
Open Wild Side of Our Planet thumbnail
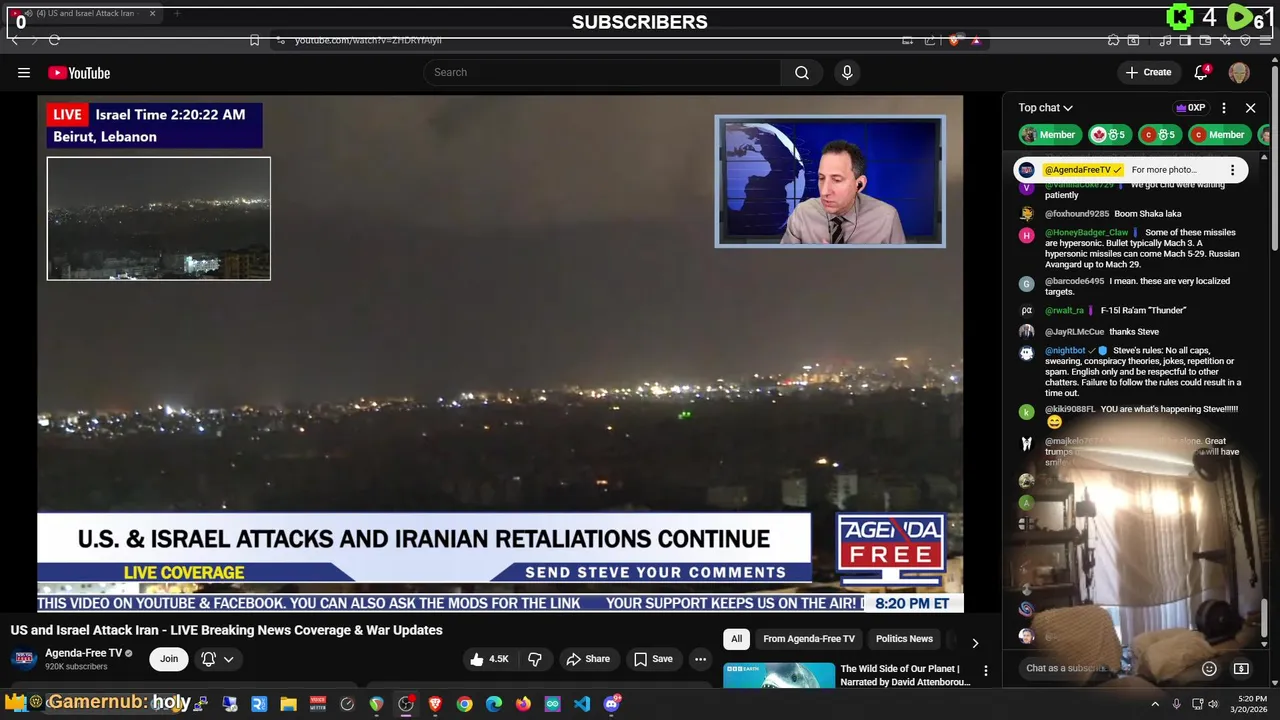click(779, 675)
